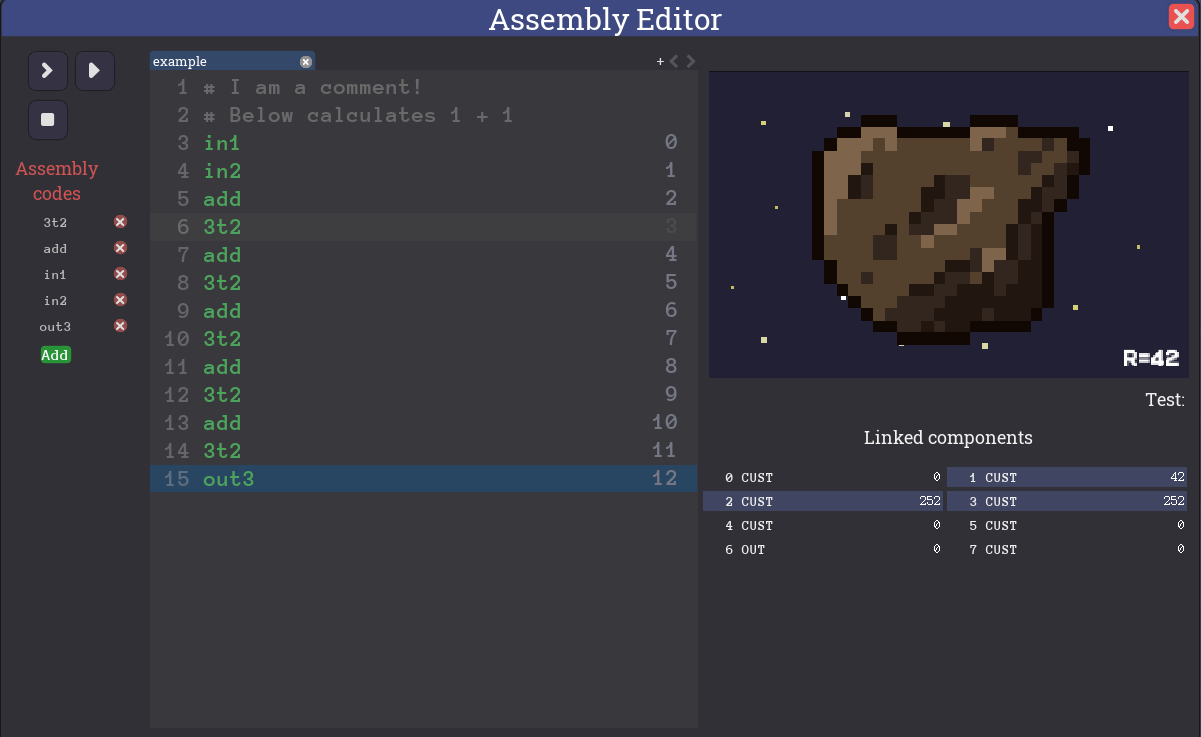This screenshot has height=737, width=1201.
Task: Delete the out3 assembly code
Action: (120, 326)
